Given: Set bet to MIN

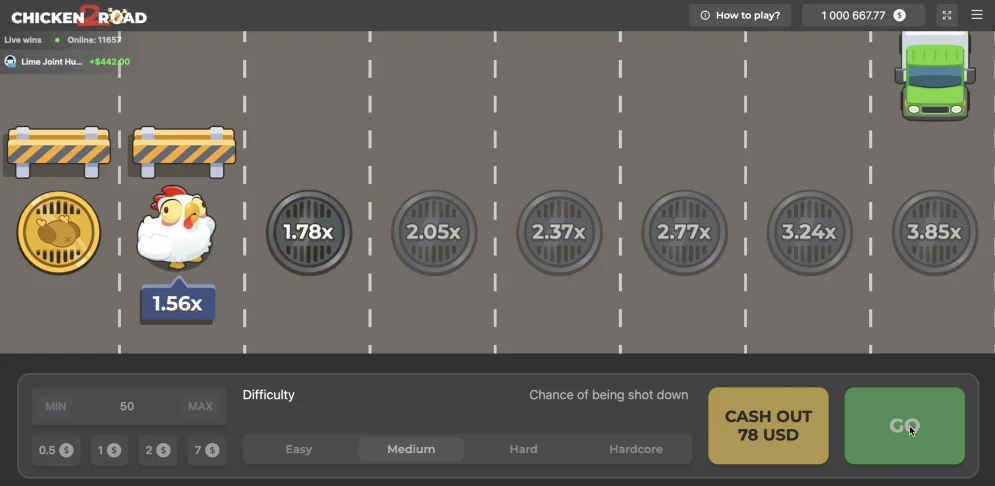Looking at the screenshot, I should (56, 406).
